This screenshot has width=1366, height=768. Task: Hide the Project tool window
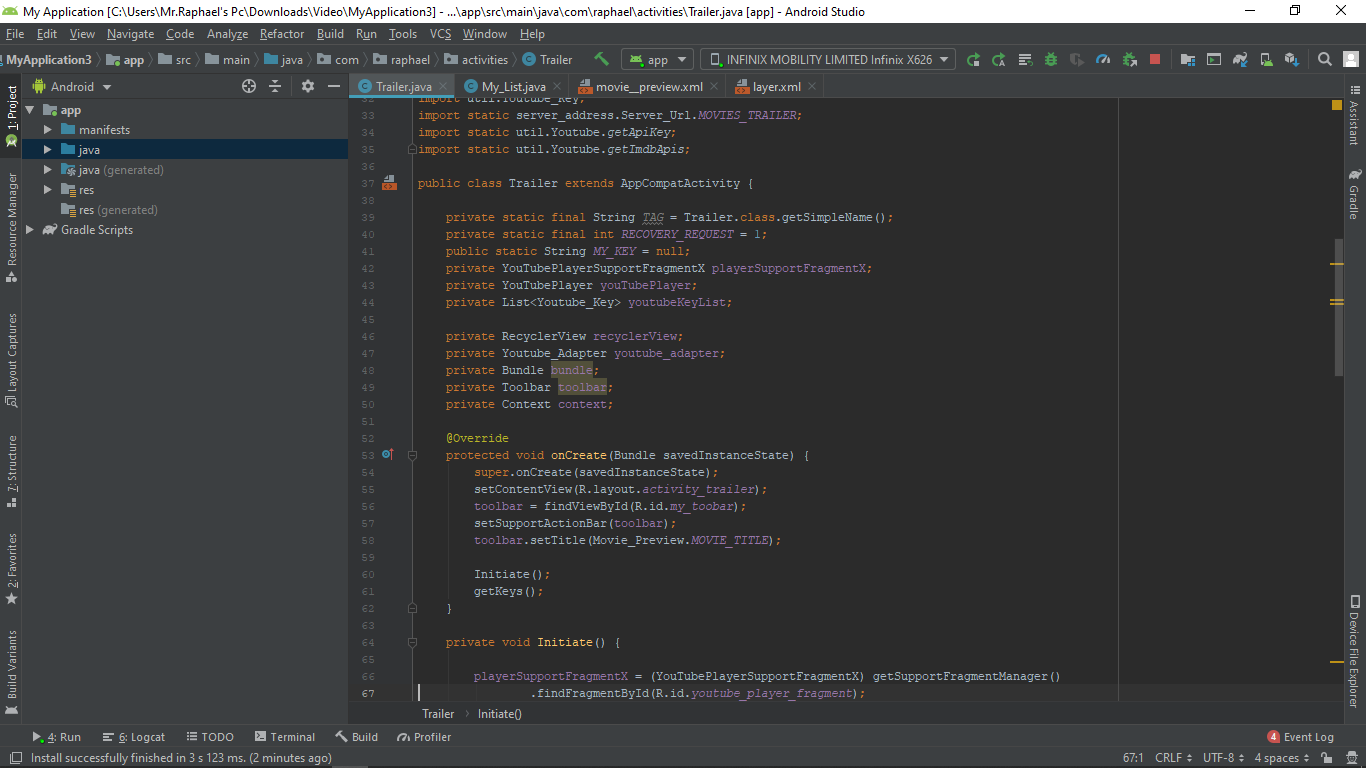tap(334, 87)
